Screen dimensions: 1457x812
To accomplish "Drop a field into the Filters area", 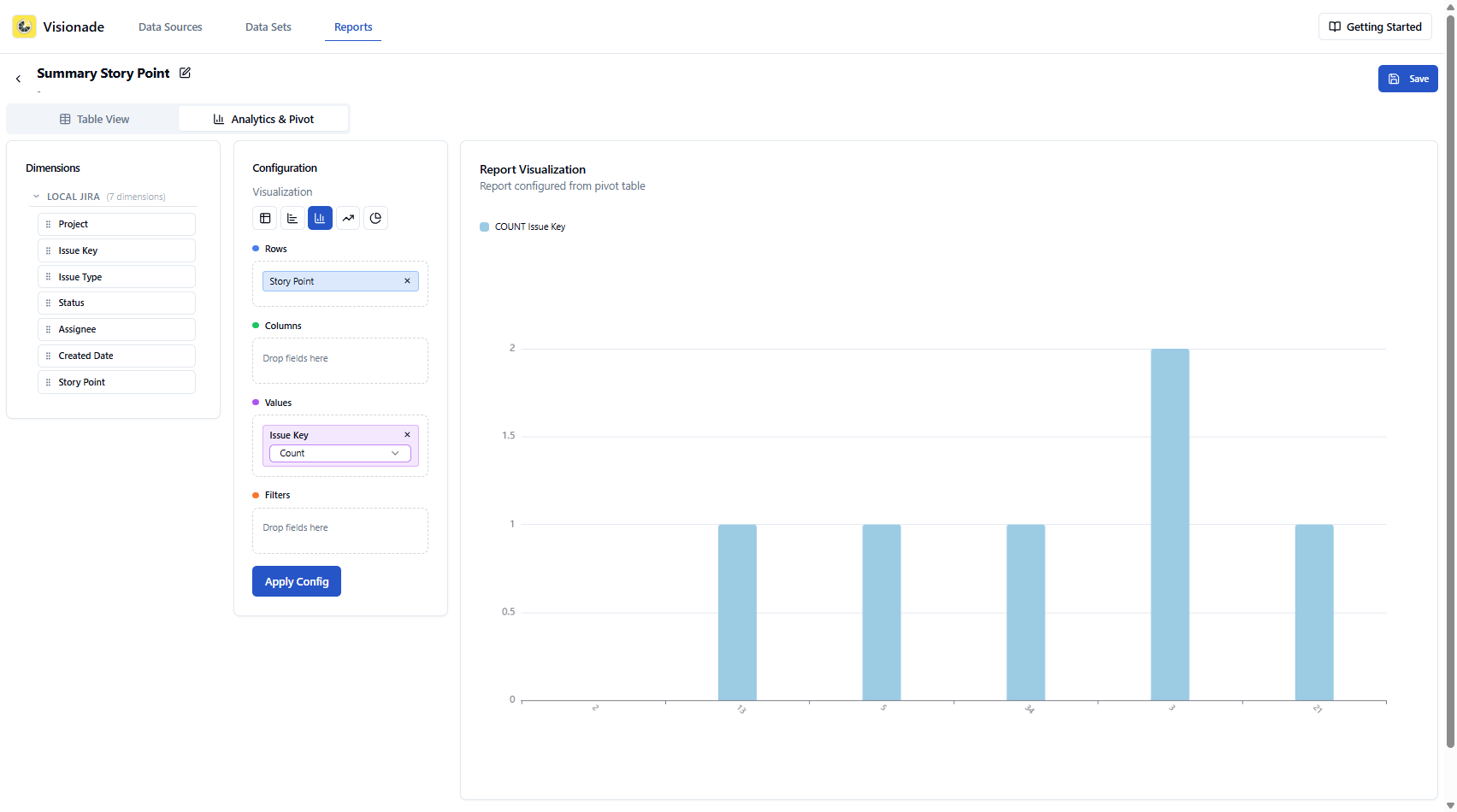I will [339, 530].
